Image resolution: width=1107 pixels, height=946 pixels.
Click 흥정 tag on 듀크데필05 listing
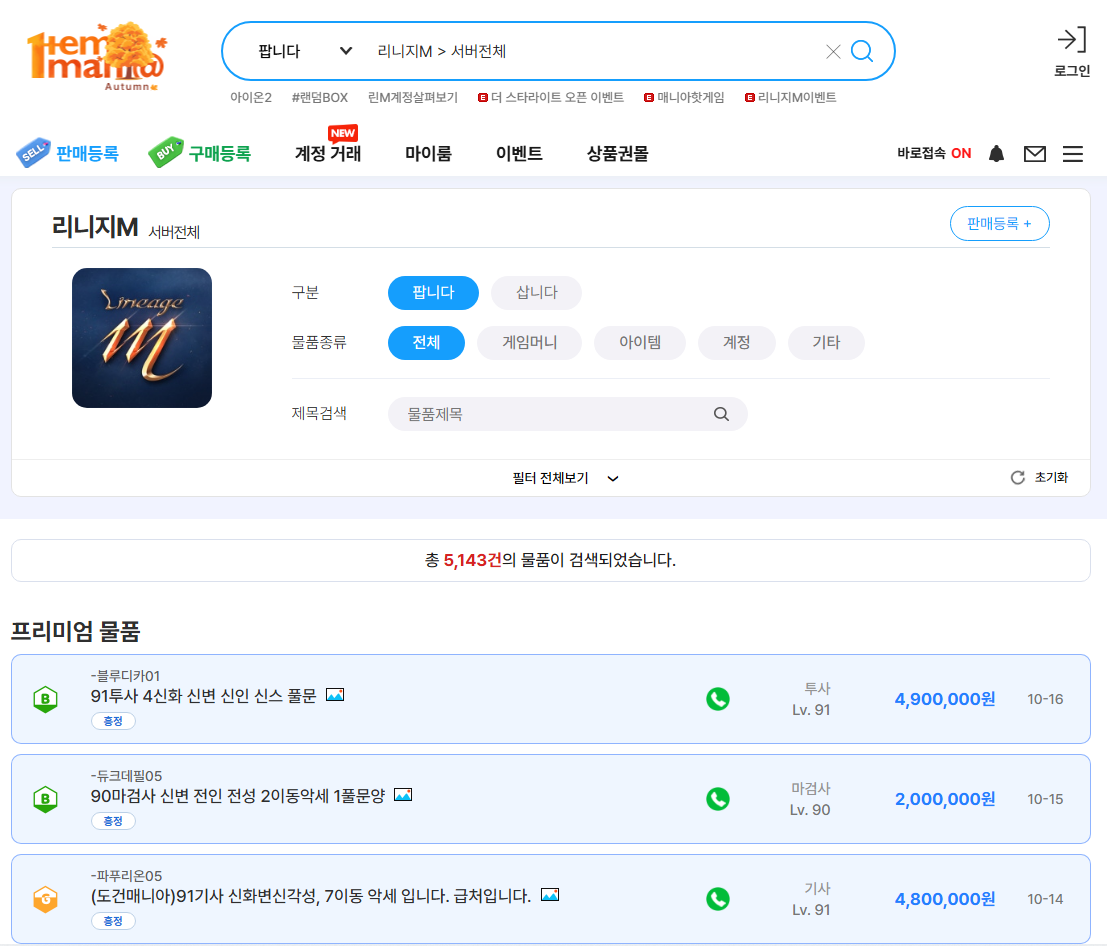point(113,821)
